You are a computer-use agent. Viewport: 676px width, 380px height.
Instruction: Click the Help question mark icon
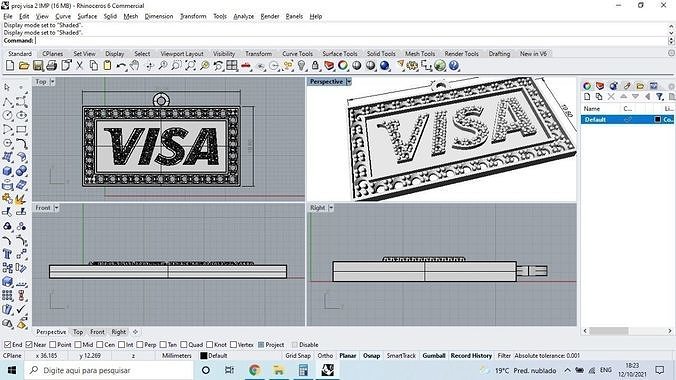coord(454,66)
